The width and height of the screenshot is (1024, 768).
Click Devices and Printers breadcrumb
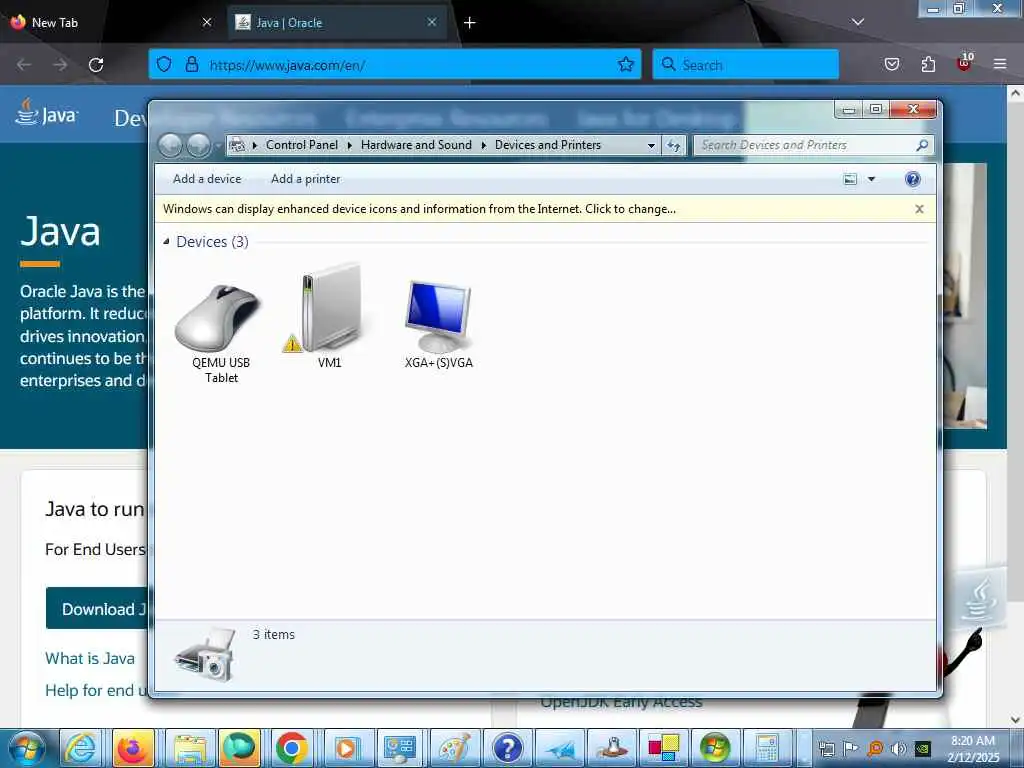coord(548,145)
